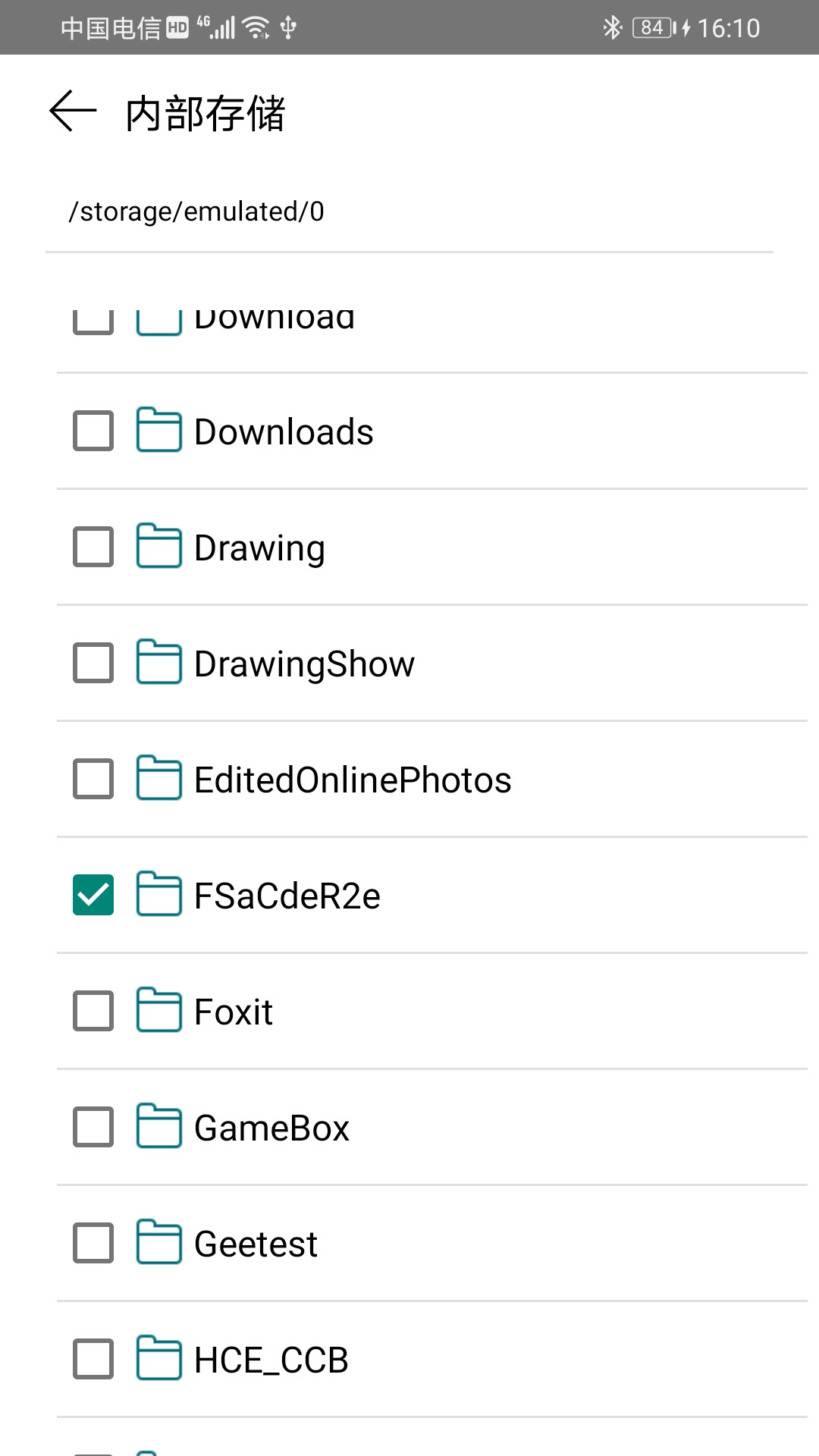Open the Drawing folder name
Image resolution: width=819 pixels, height=1456 pixels.
click(x=259, y=548)
